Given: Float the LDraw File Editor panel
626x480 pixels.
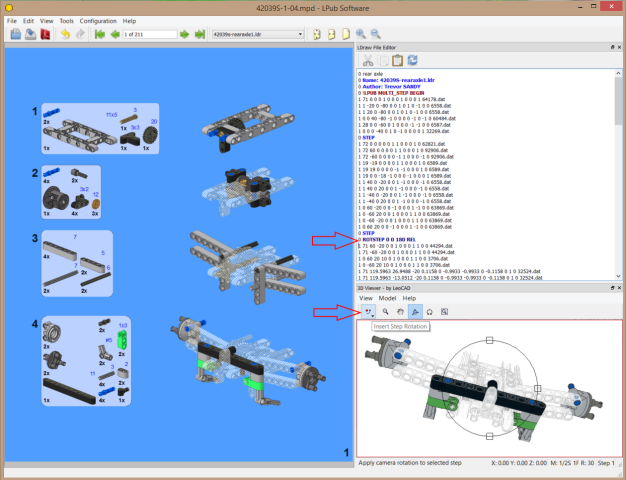Looking at the screenshot, I should (x=611, y=47).
